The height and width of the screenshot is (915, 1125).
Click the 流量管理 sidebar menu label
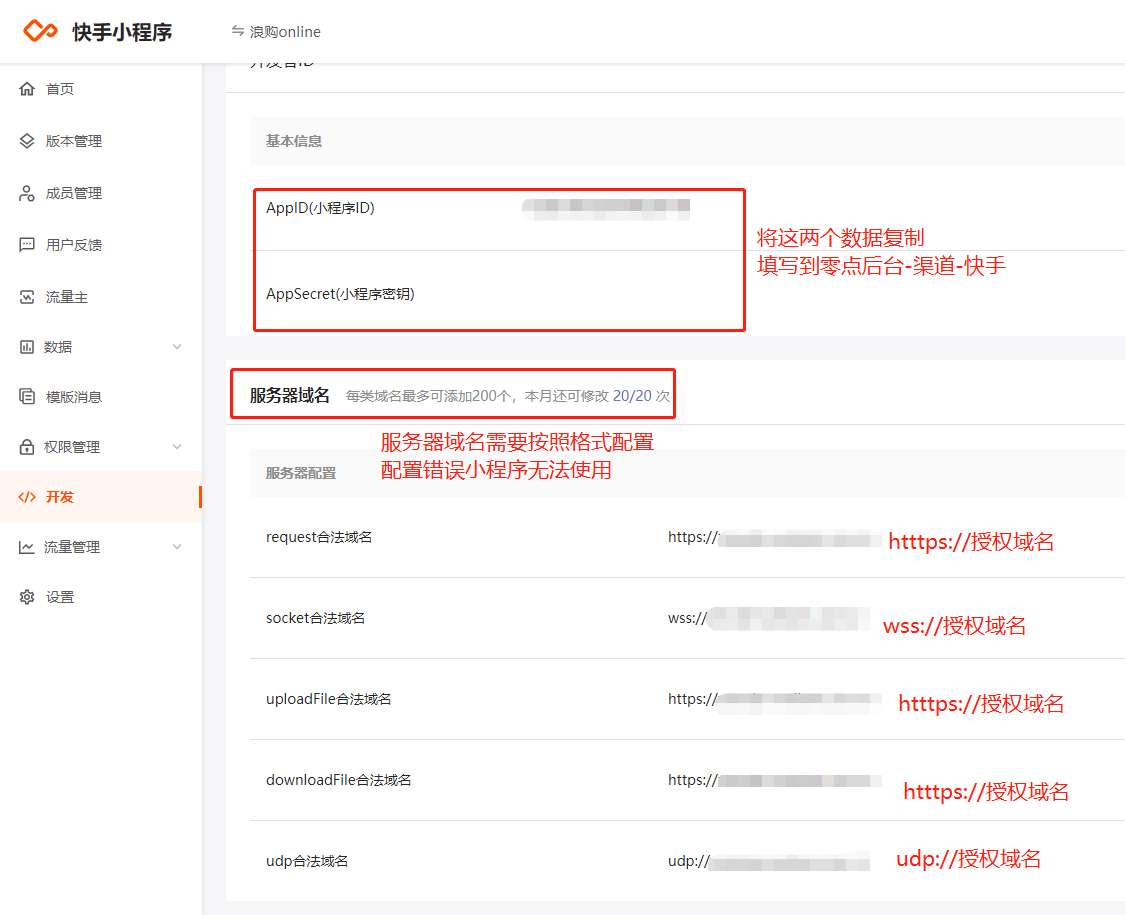click(x=72, y=547)
